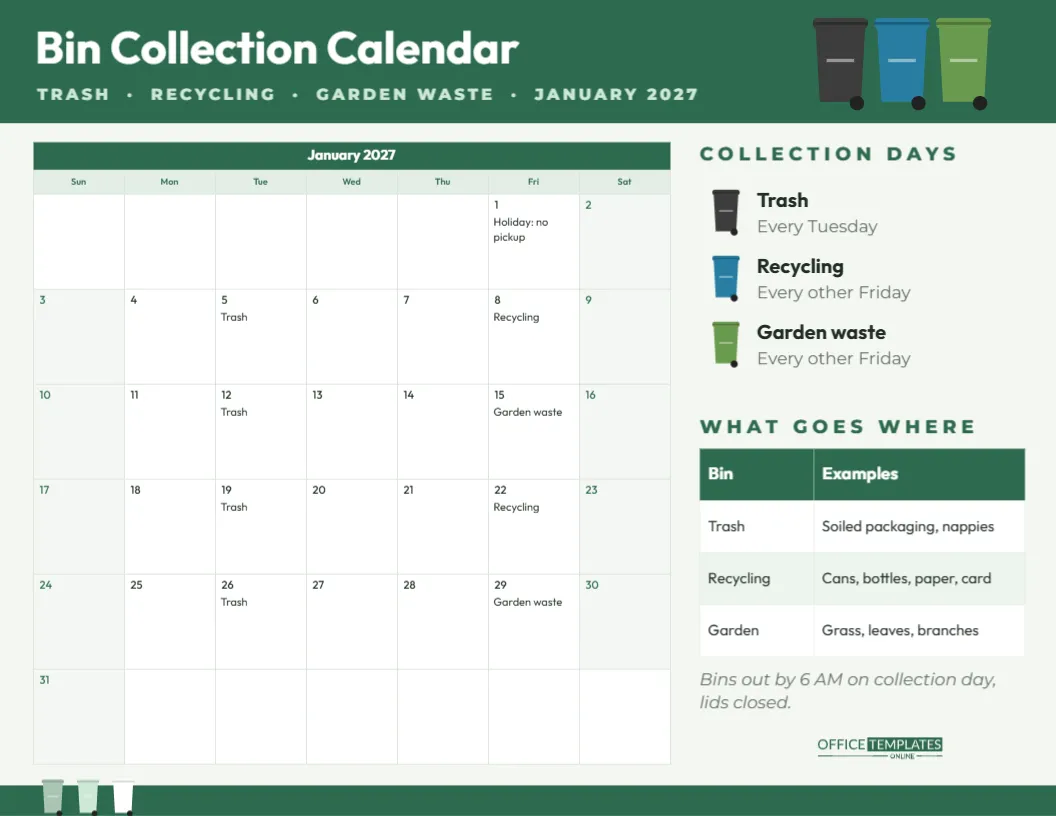Click 'Every other Friday' under Recycling
1056x816 pixels.
pyautogui.click(x=834, y=293)
